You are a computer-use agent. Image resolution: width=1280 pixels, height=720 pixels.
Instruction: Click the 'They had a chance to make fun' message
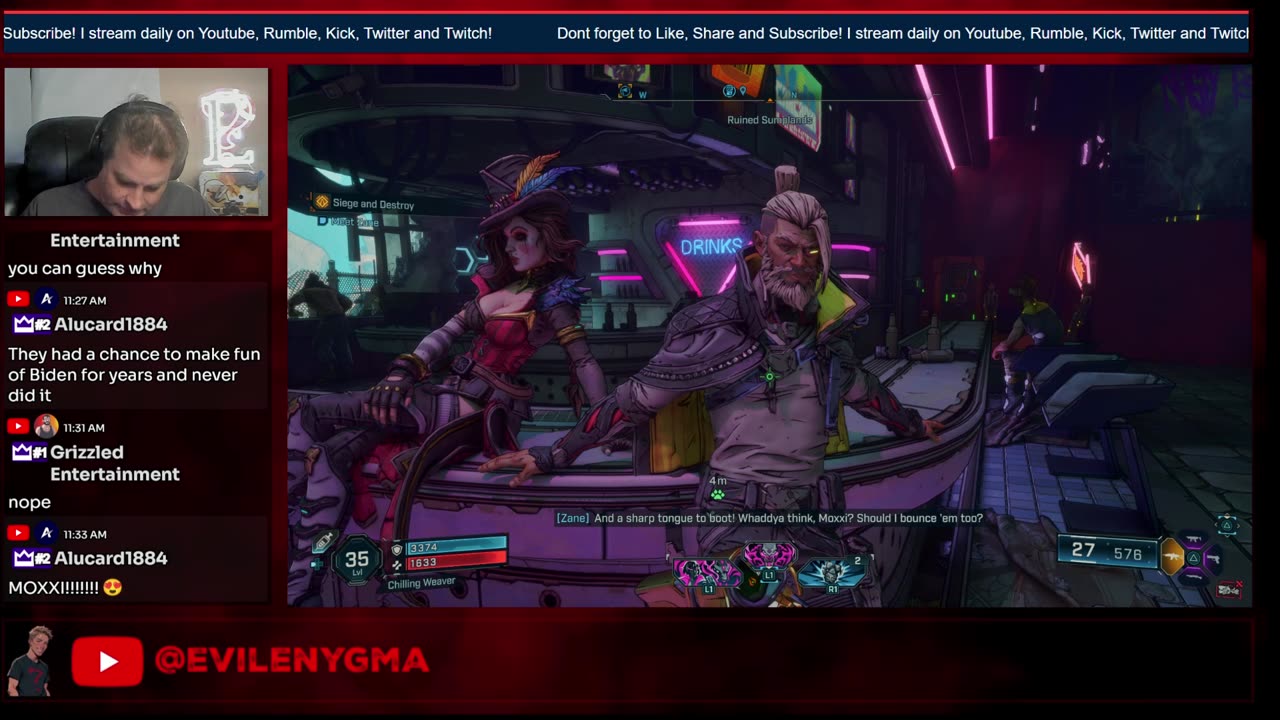[x=134, y=375]
